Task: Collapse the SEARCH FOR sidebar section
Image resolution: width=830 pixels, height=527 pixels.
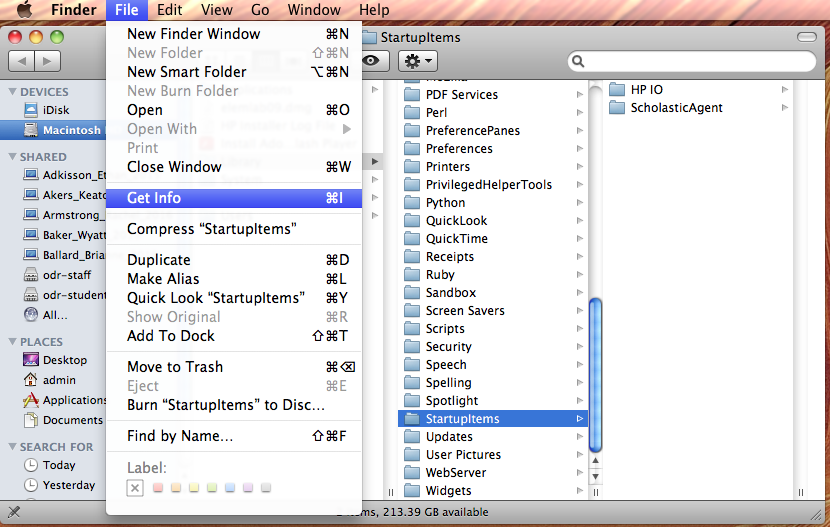Action: (x=12, y=447)
